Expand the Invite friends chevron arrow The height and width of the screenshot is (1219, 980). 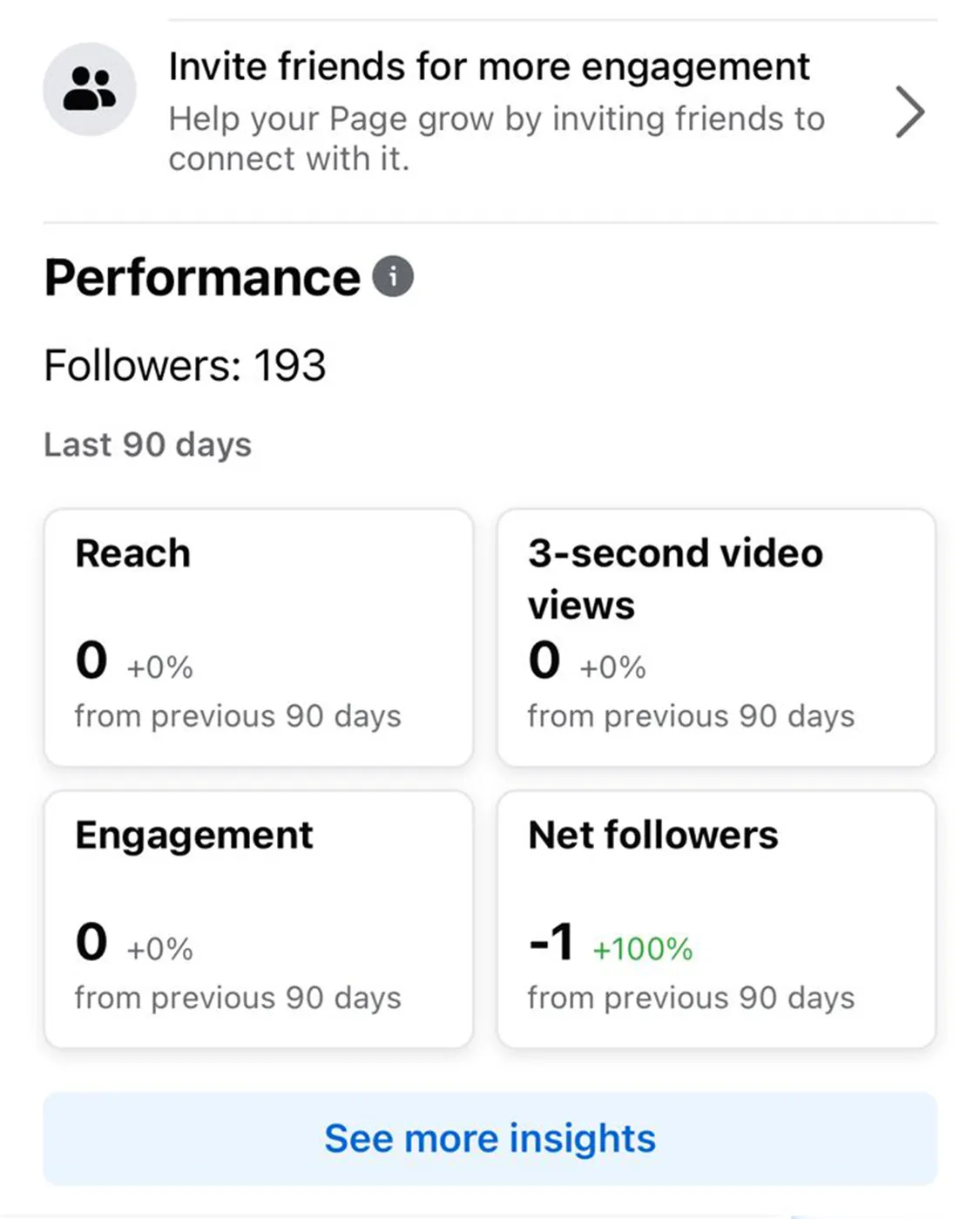pyautogui.click(x=909, y=112)
